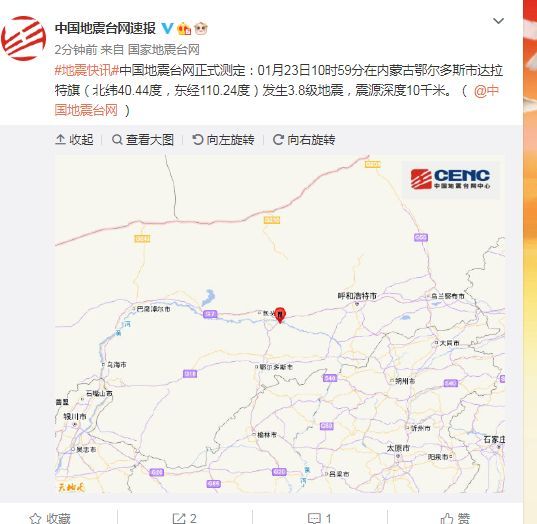Screen dimensions: 537x524
Task: Expand the post options chevron
Action: (498, 21)
